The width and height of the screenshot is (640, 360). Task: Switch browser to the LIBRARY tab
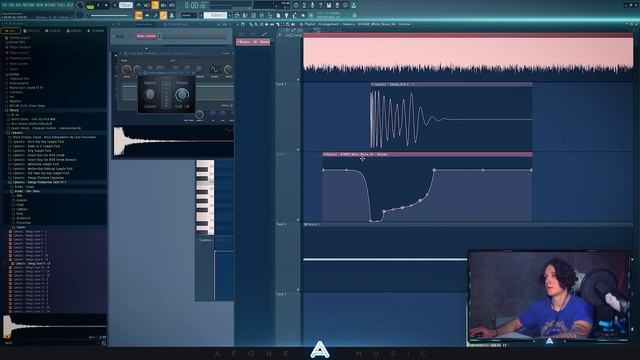pos(75,31)
